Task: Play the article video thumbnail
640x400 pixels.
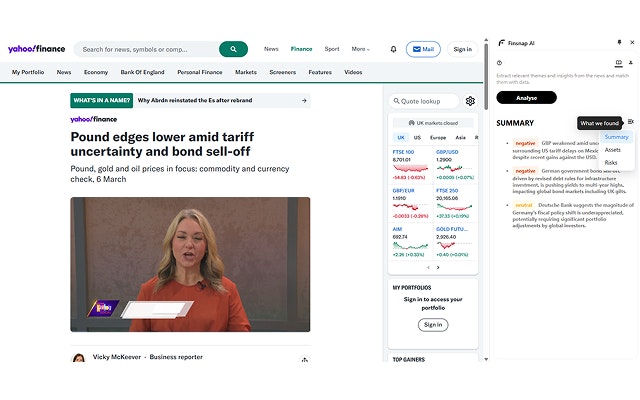Action: pyautogui.click(x=190, y=264)
